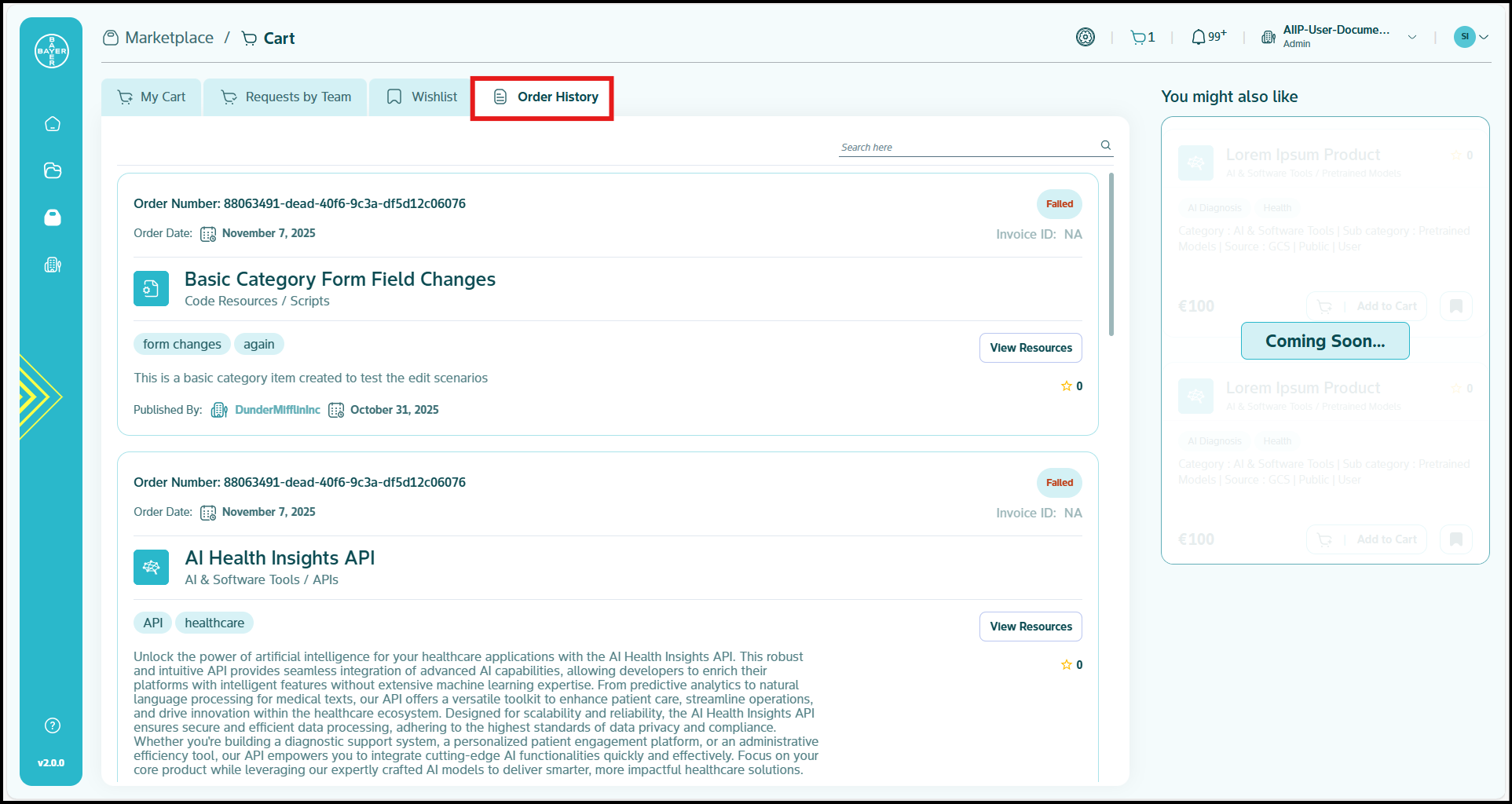Click the help question mark icon
1512x804 pixels.
[x=53, y=725]
